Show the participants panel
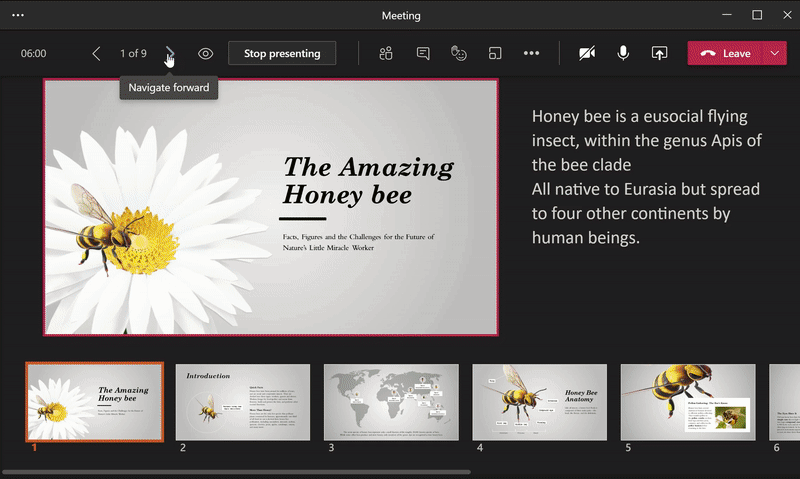The height and width of the screenshot is (479, 800). coord(386,53)
